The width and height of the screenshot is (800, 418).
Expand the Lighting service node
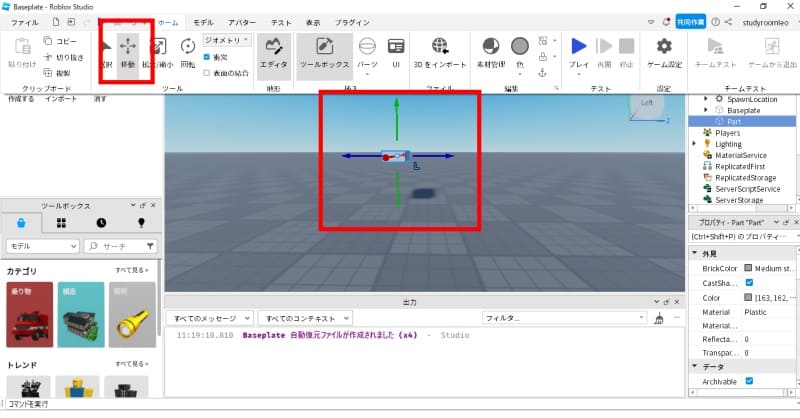[x=694, y=144]
